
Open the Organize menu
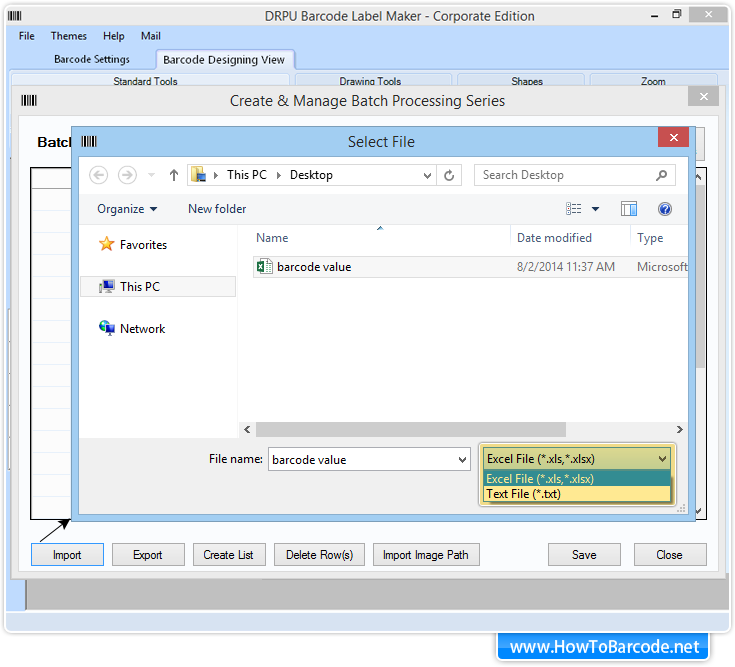click(127, 209)
